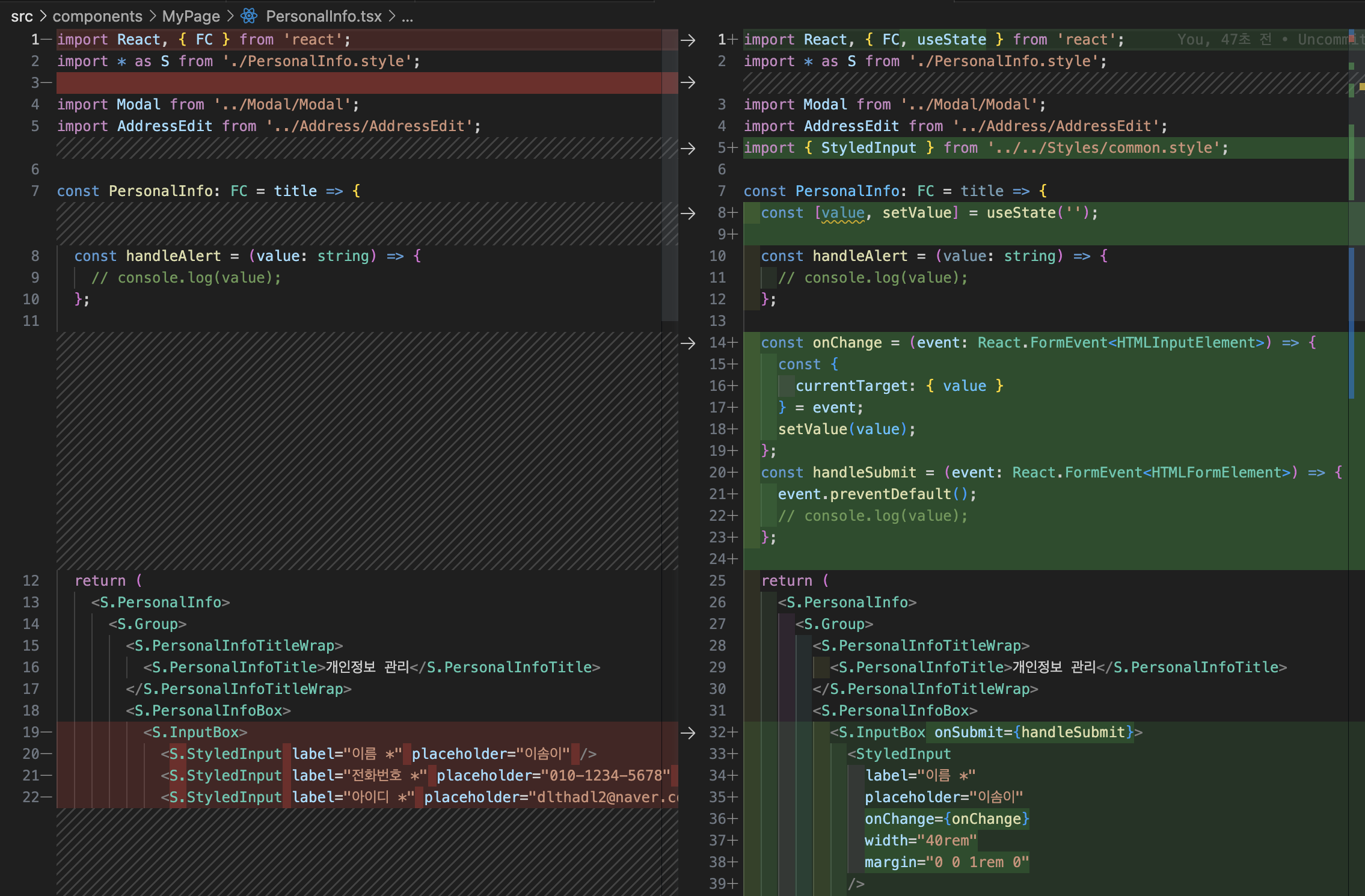The image size is (1365, 896).
Task: Click the git blame annotation 'You, 47초 전'
Action: 1224,40
